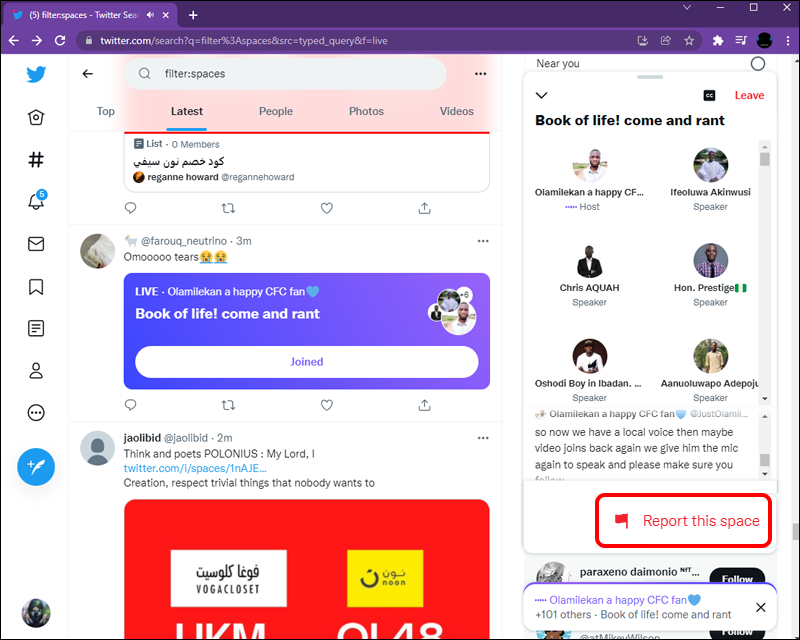Open Lists icon in sidebar
Image resolution: width=800 pixels, height=640 pixels.
(x=36, y=328)
